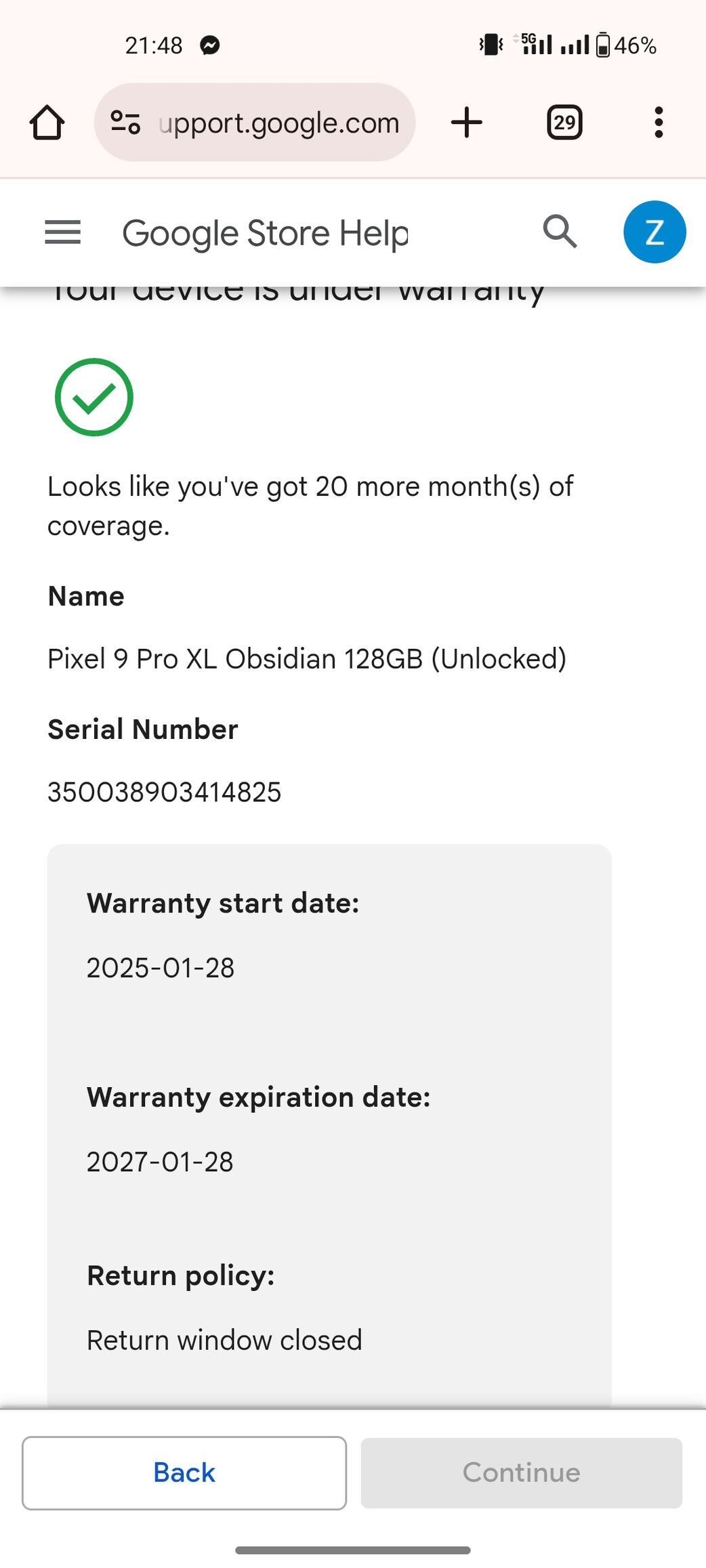Tap the battery indicator in status bar

pos(626,45)
